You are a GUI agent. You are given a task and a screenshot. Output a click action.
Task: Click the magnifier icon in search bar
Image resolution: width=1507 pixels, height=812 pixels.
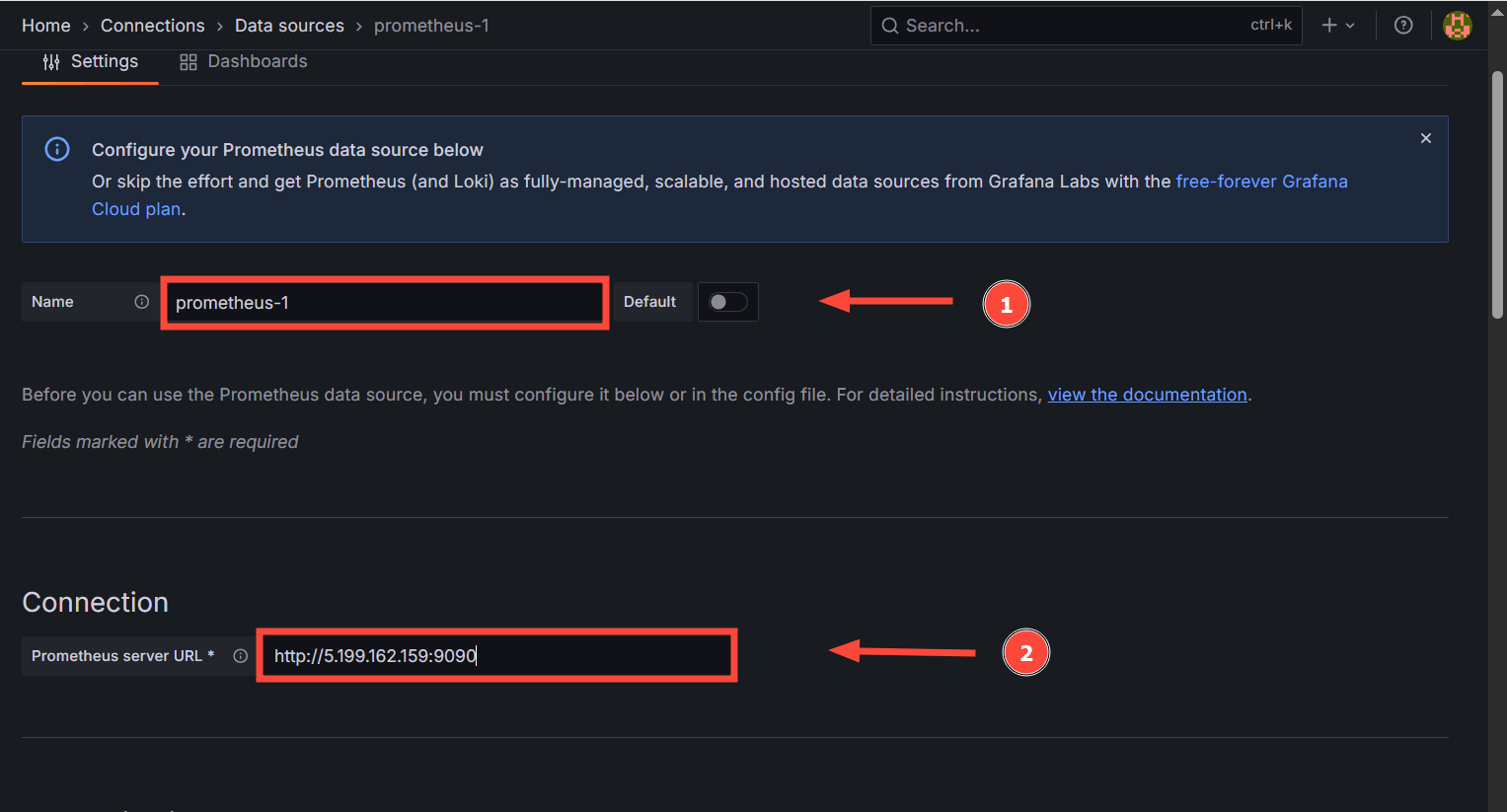point(890,26)
